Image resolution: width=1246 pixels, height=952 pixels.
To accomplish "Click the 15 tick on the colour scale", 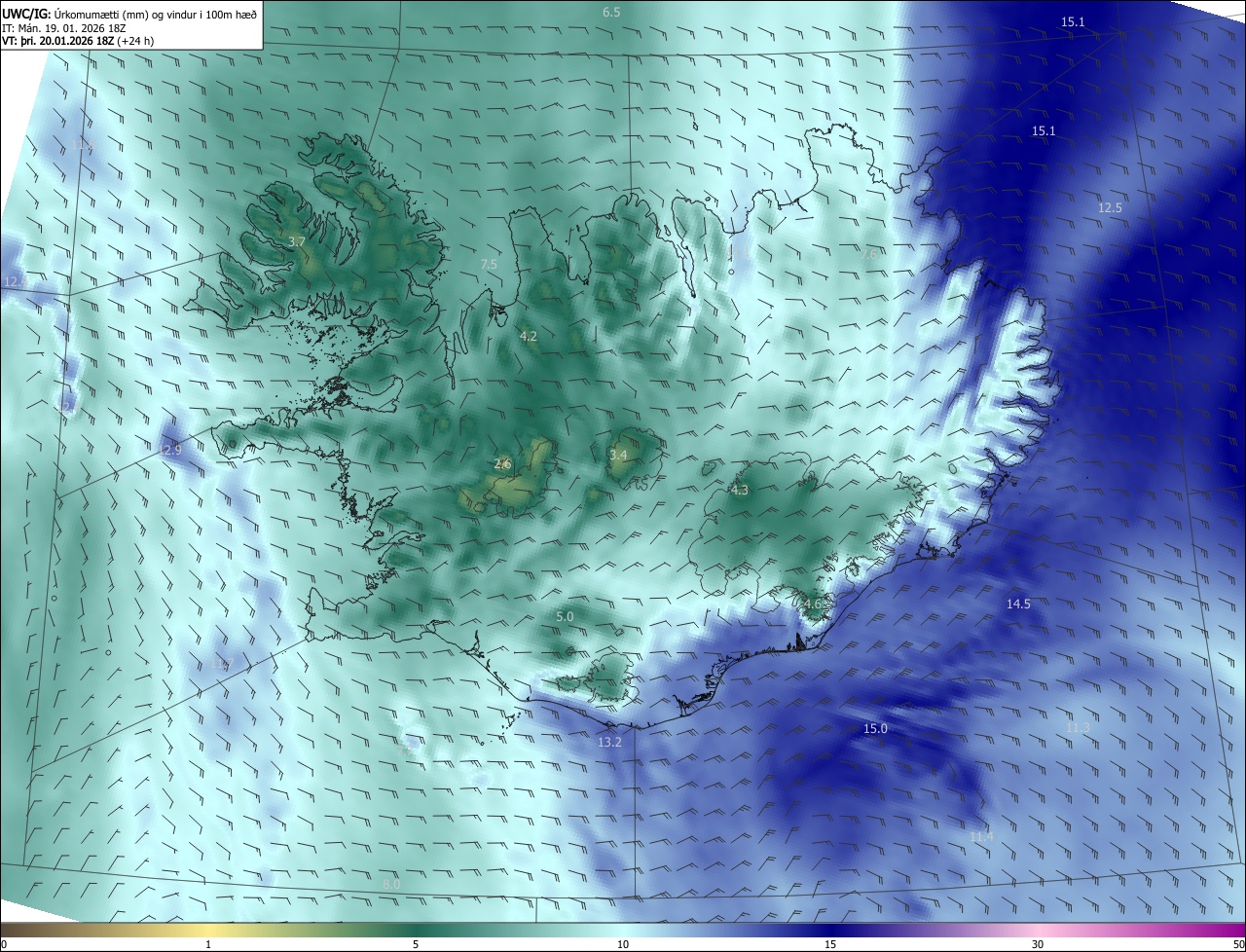I will [x=830, y=944].
